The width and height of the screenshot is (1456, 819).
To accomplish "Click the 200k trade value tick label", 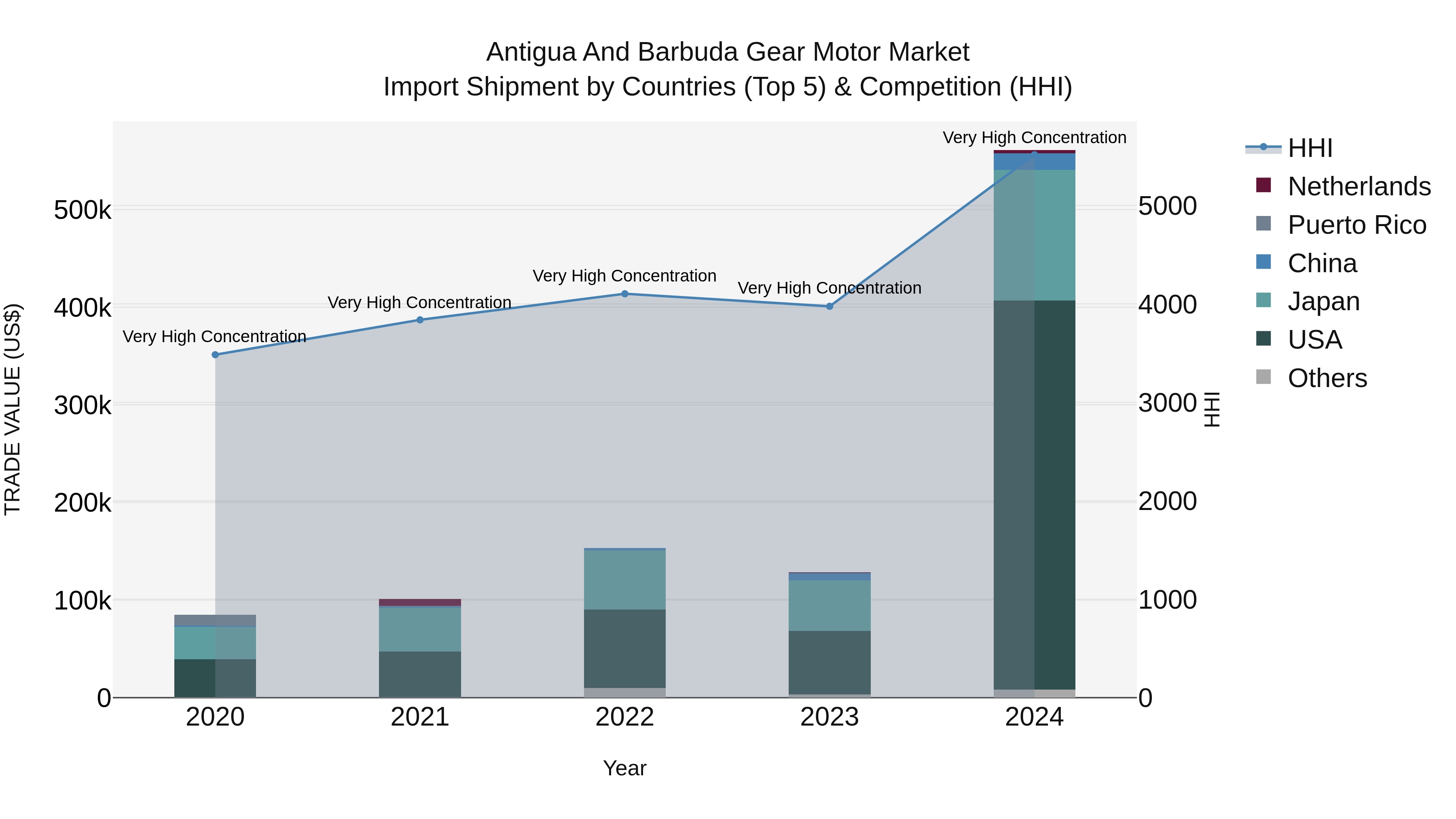I will click(x=83, y=503).
